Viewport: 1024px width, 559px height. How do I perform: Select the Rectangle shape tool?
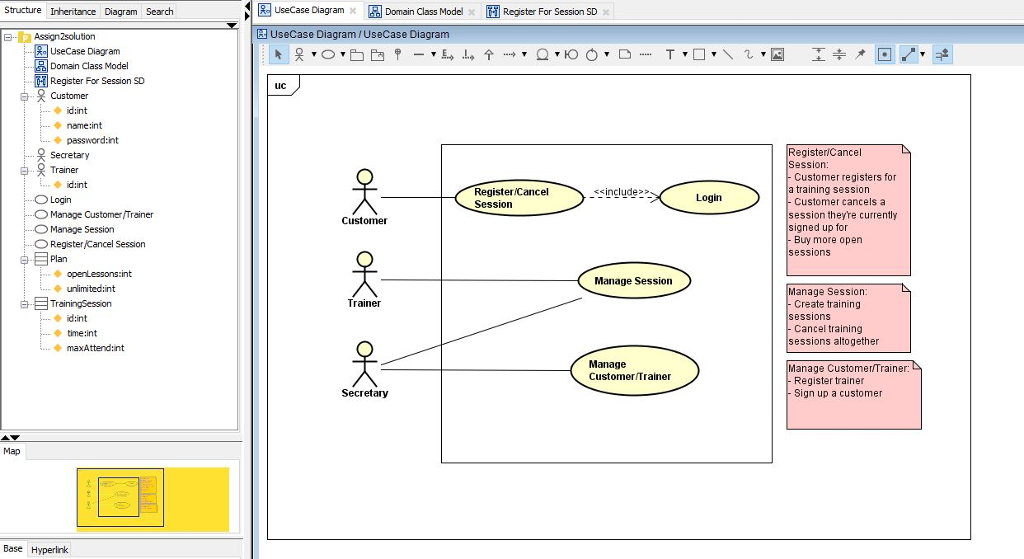[x=699, y=55]
